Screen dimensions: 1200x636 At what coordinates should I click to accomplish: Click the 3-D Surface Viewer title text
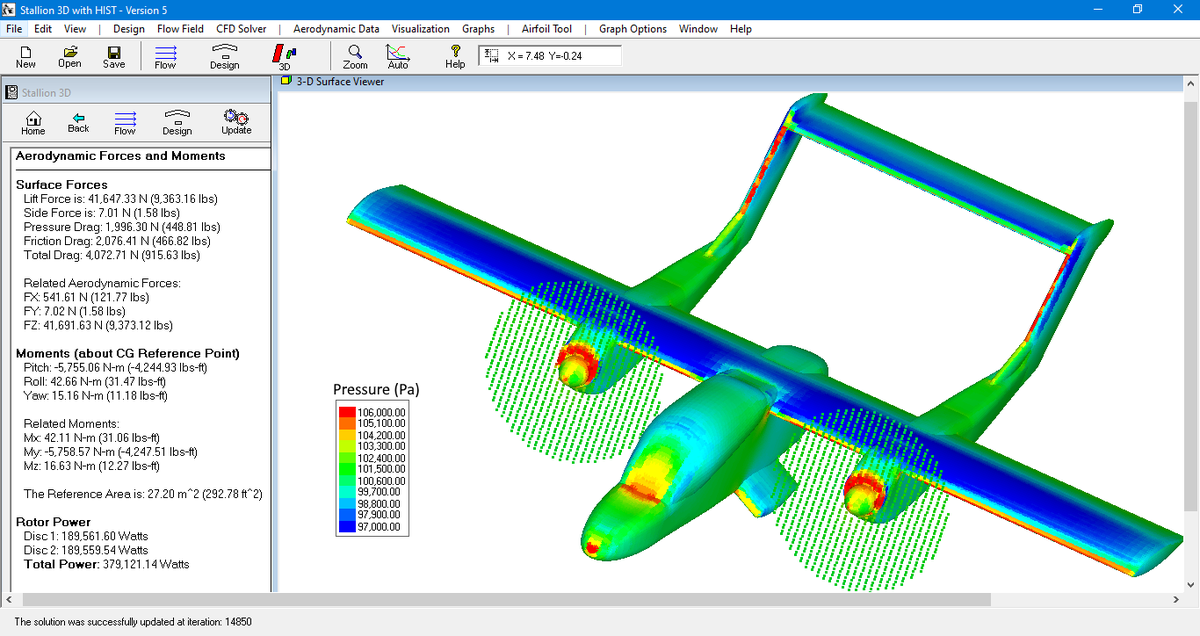[x=340, y=81]
